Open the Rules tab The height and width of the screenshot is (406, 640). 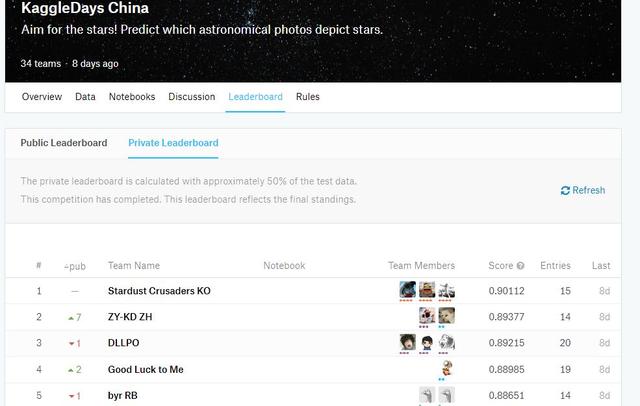(x=308, y=97)
